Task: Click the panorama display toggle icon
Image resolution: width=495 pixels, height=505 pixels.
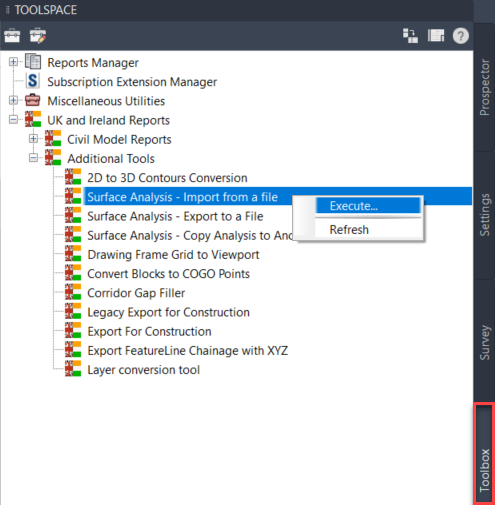Action: click(x=436, y=36)
